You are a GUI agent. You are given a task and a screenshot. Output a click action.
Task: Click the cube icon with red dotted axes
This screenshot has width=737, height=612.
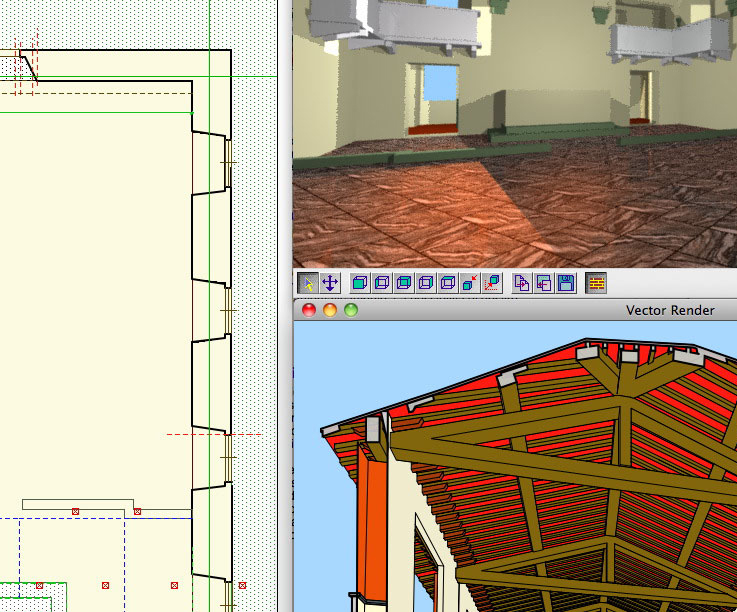(492, 283)
